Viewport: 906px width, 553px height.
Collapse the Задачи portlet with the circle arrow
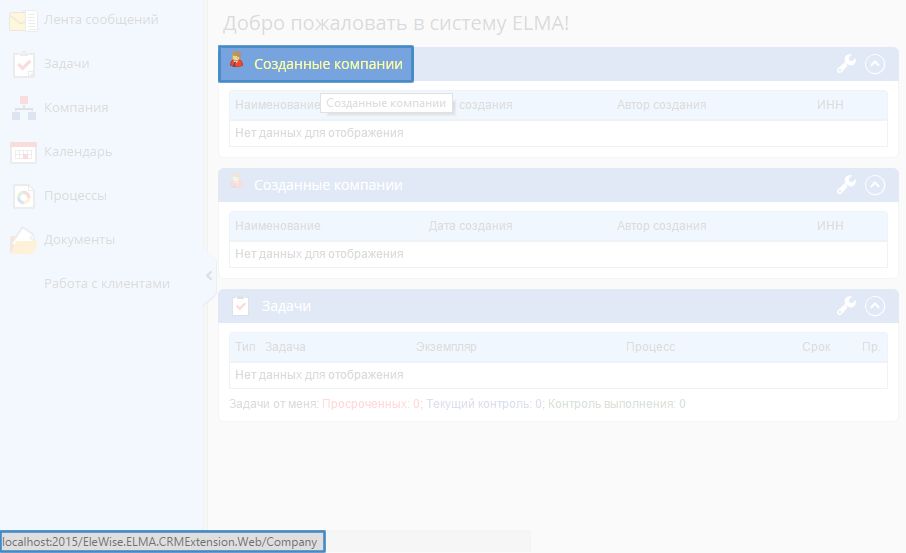(x=875, y=306)
